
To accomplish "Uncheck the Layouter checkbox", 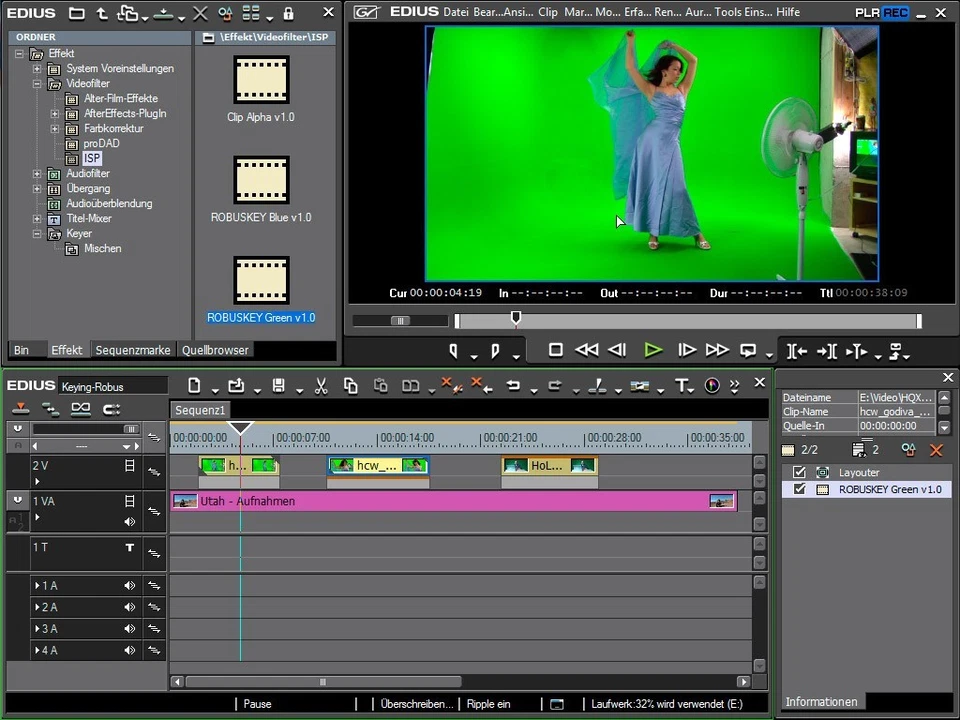I will point(799,472).
